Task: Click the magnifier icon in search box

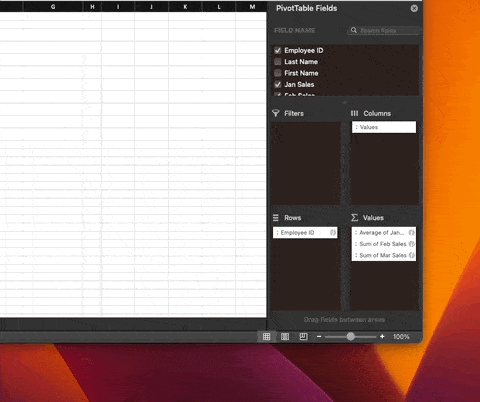Action: tap(354, 30)
